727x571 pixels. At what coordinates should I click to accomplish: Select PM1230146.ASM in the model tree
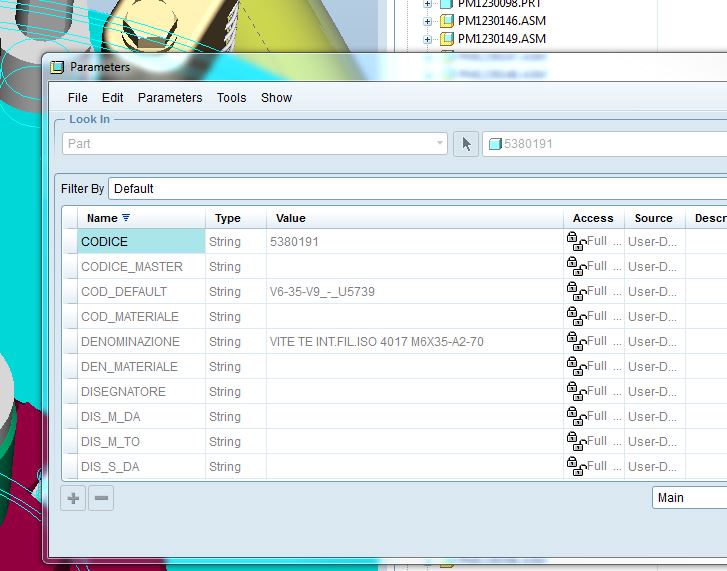(x=502, y=21)
